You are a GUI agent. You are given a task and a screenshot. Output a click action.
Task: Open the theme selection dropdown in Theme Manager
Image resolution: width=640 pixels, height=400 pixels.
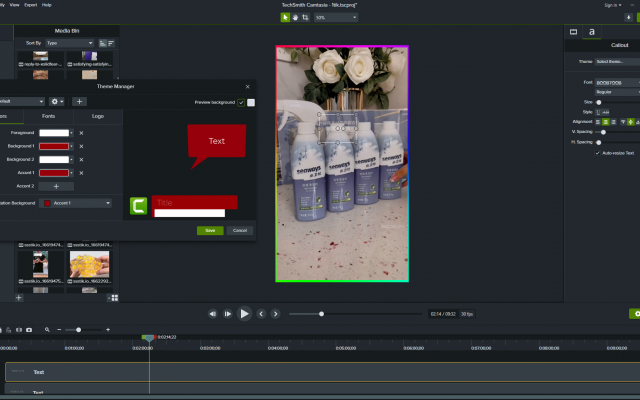coord(21,101)
